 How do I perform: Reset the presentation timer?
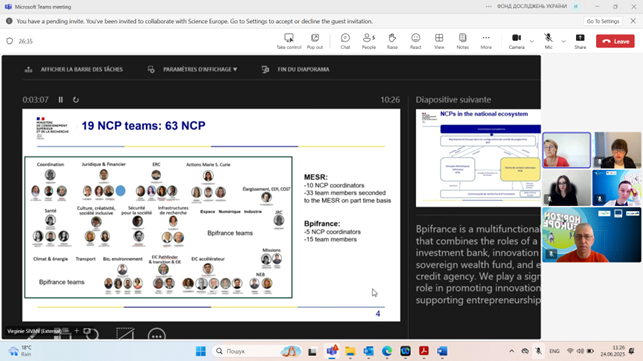coord(76,100)
